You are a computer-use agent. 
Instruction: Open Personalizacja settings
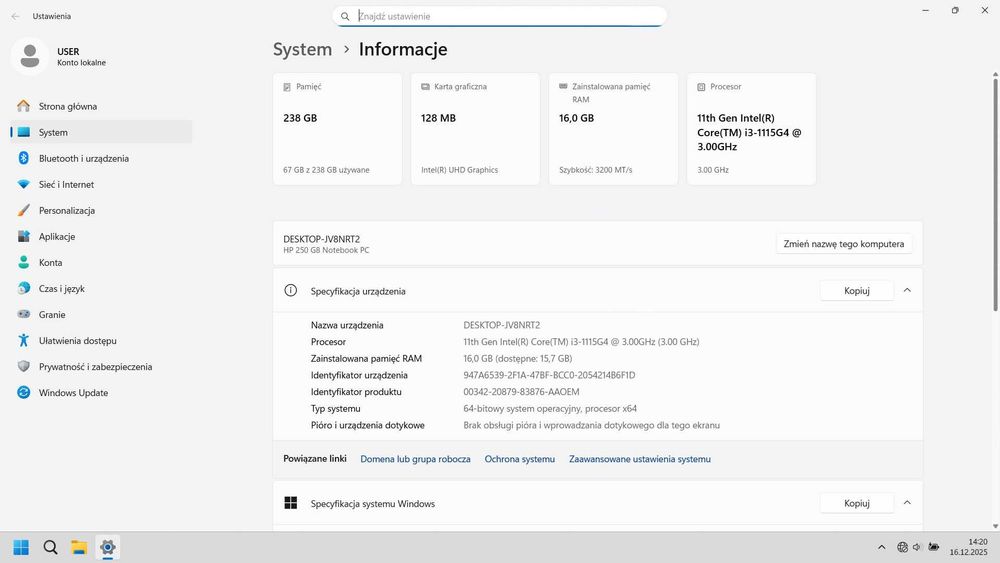(x=101, y=210)
